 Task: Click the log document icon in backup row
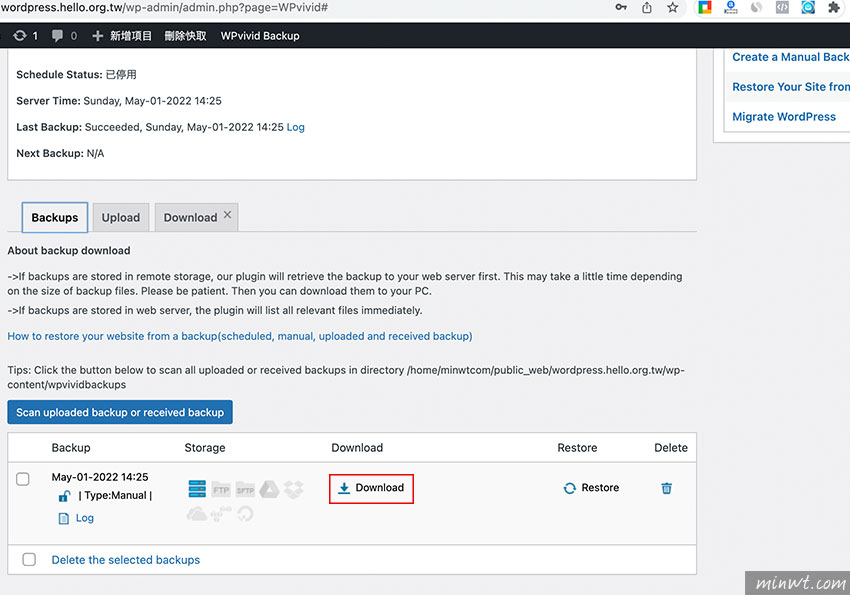pos(63,519)
